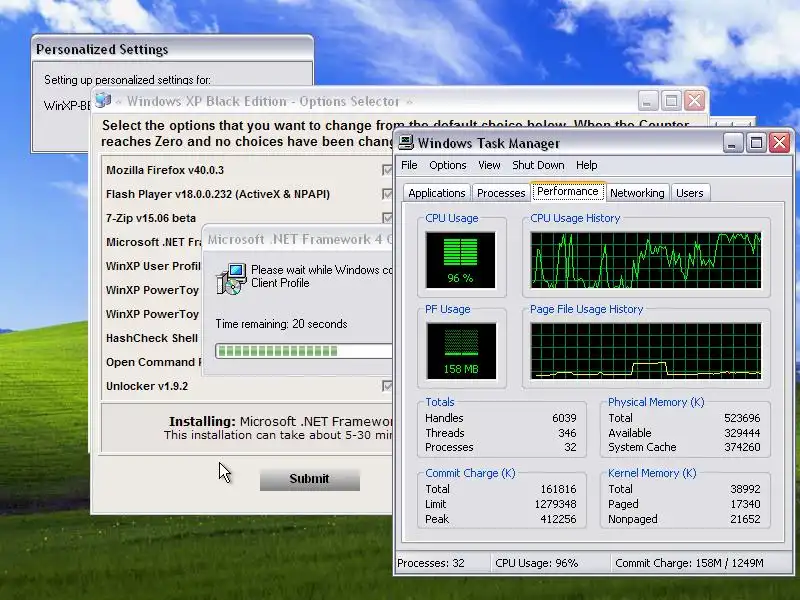The width and height of the screenshot is (800, 600).
Task: Click the Available memory value 329444
Action: (742, 433)
